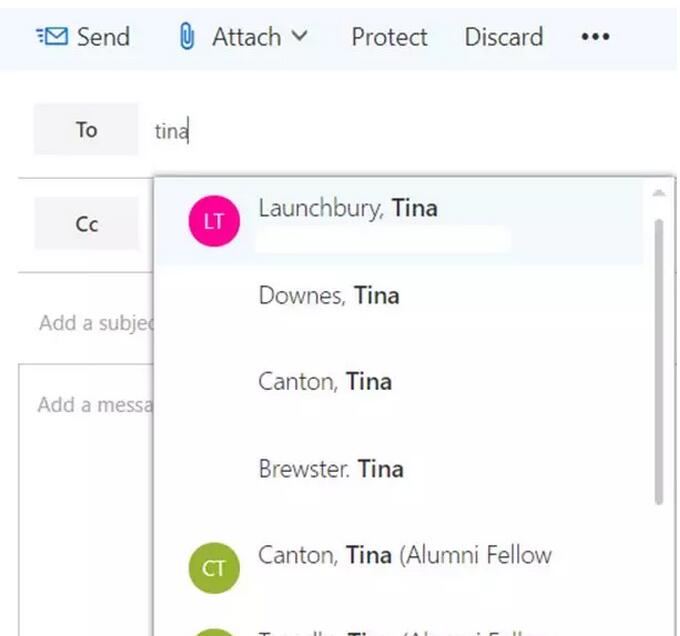Click the To field containing "tina"
Viewport: 680px width, 636px height.
(400, 130)
